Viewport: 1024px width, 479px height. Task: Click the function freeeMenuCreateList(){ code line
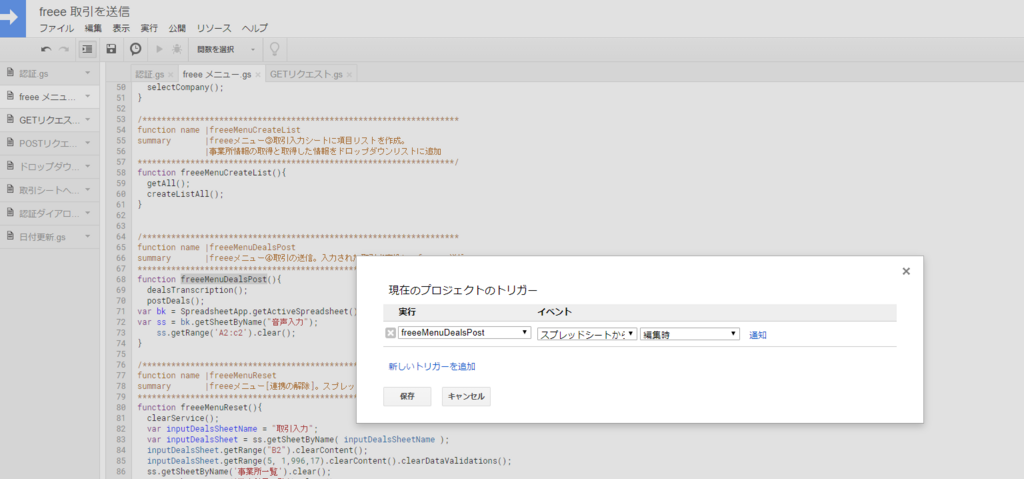coord(212,173)
